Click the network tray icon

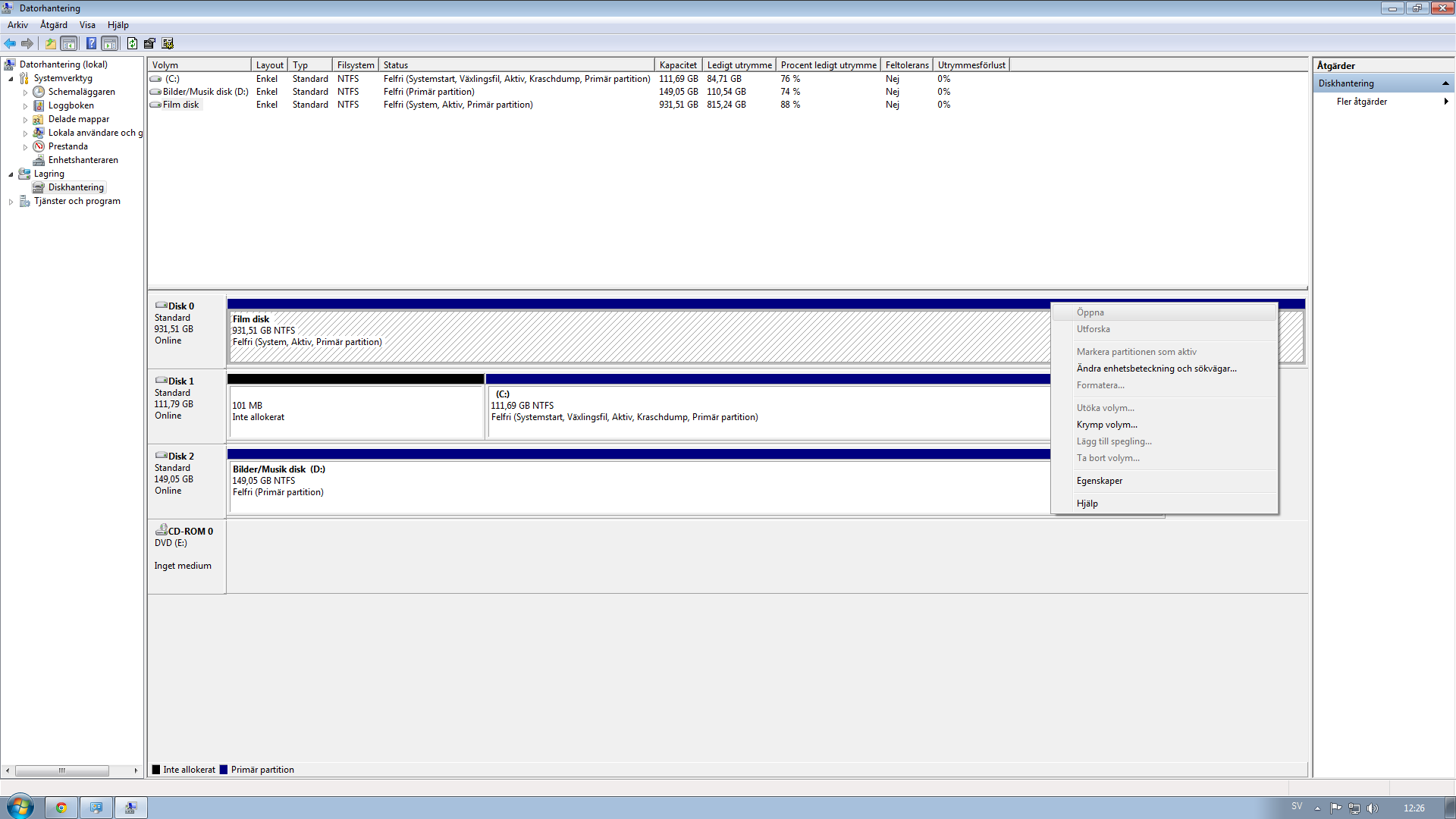tap(1354, 808)
